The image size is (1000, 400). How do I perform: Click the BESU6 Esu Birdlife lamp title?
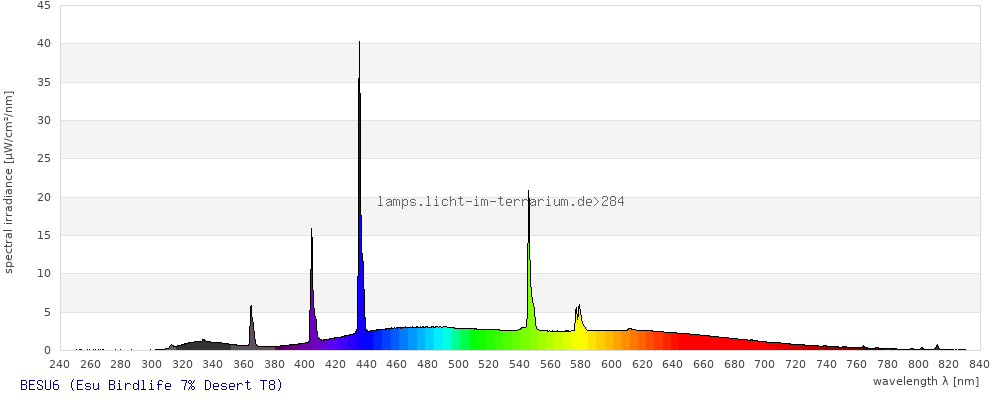pyautogui.click(x=151, y=386)
